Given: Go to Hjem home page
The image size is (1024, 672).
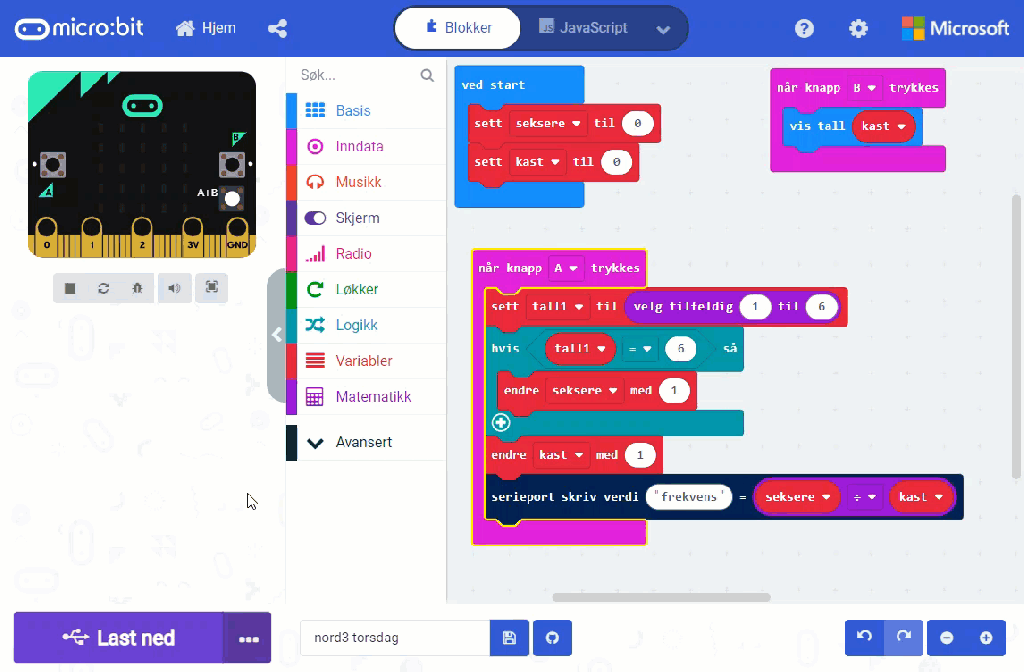Looking at the screenshot, I should (x=206, y=28).
